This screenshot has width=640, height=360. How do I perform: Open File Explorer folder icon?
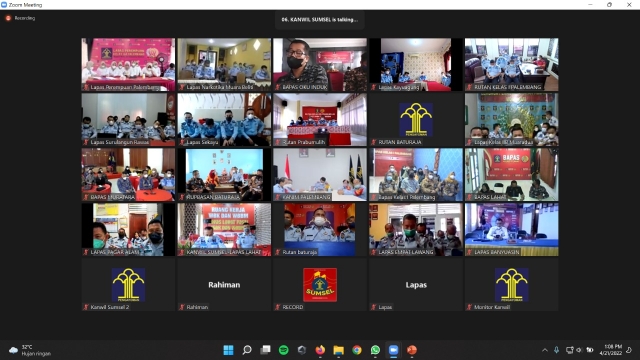tap(338, 350)
